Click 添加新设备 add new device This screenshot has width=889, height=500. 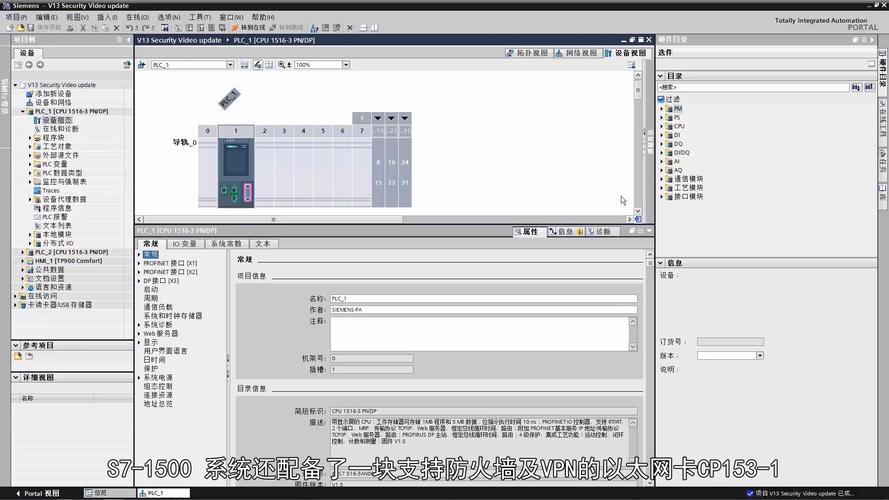tap(53, 94)
